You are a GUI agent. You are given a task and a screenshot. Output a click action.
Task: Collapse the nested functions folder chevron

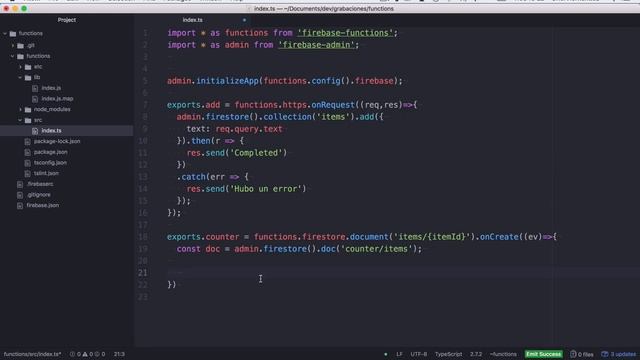13,56
